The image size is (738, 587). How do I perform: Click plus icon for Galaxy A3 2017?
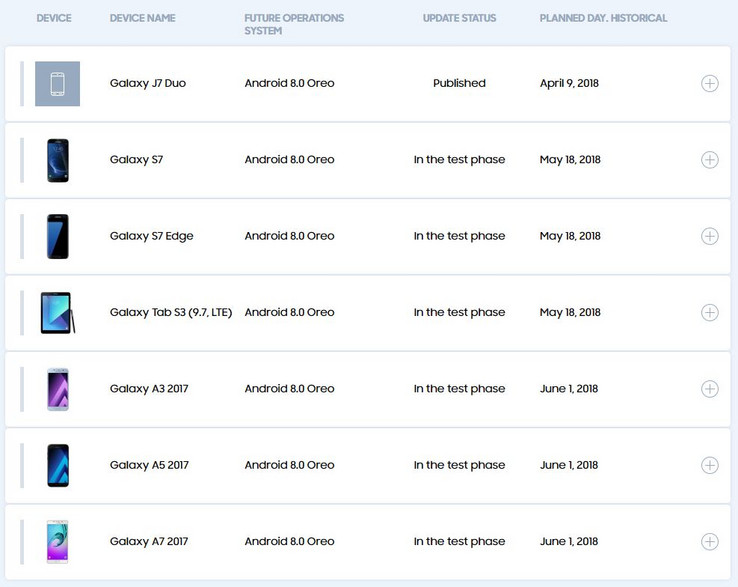[709, 389]
